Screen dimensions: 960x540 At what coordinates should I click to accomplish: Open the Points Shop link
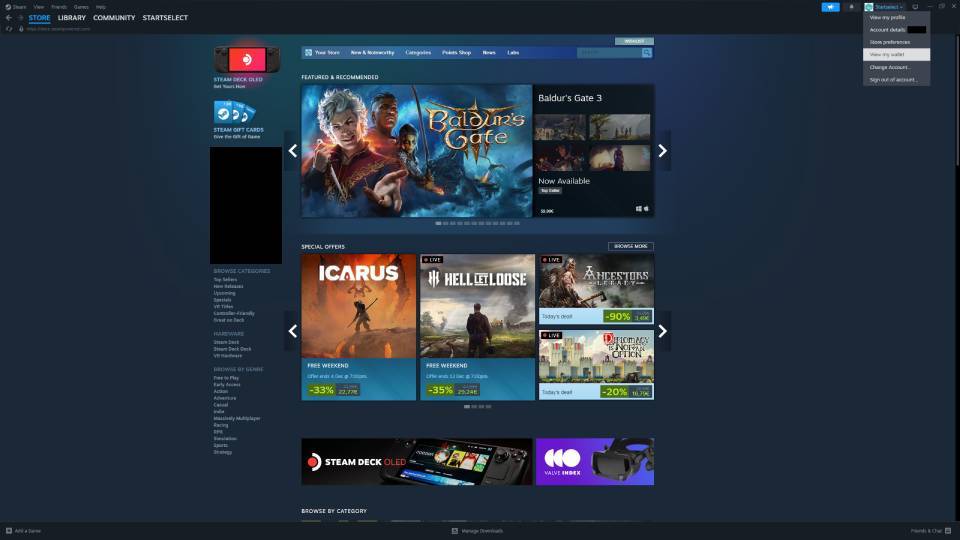coord(457,53)
